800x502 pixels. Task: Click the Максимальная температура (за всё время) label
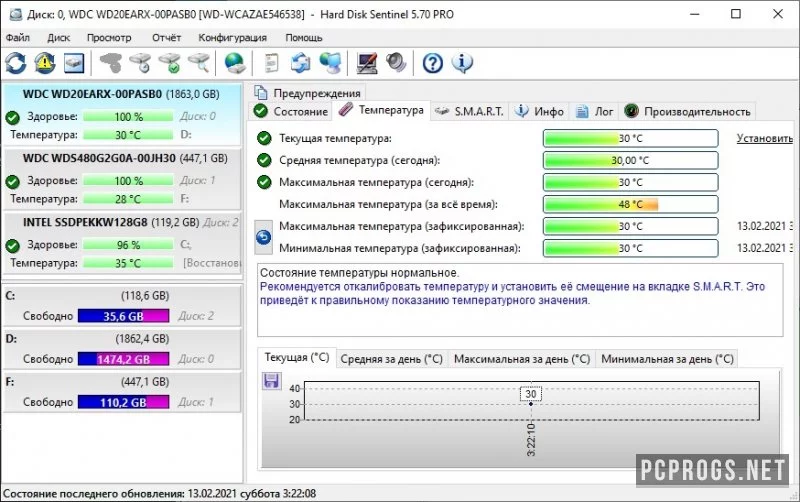click(x=388, y=204)
